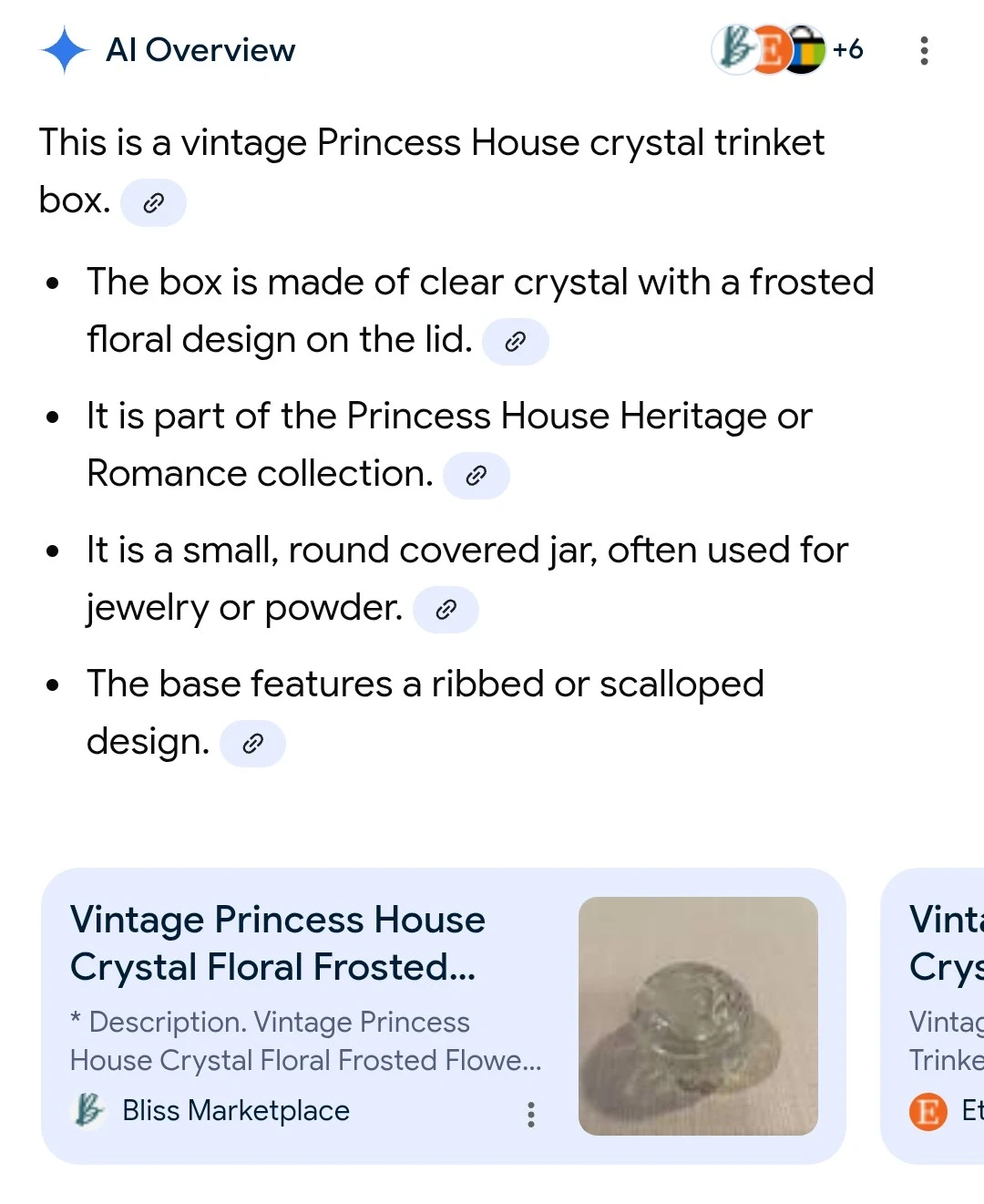Open source link after 'crystal trinket box.'
The width and height of the screenshot is (984, 1204).
coord(153,202)
